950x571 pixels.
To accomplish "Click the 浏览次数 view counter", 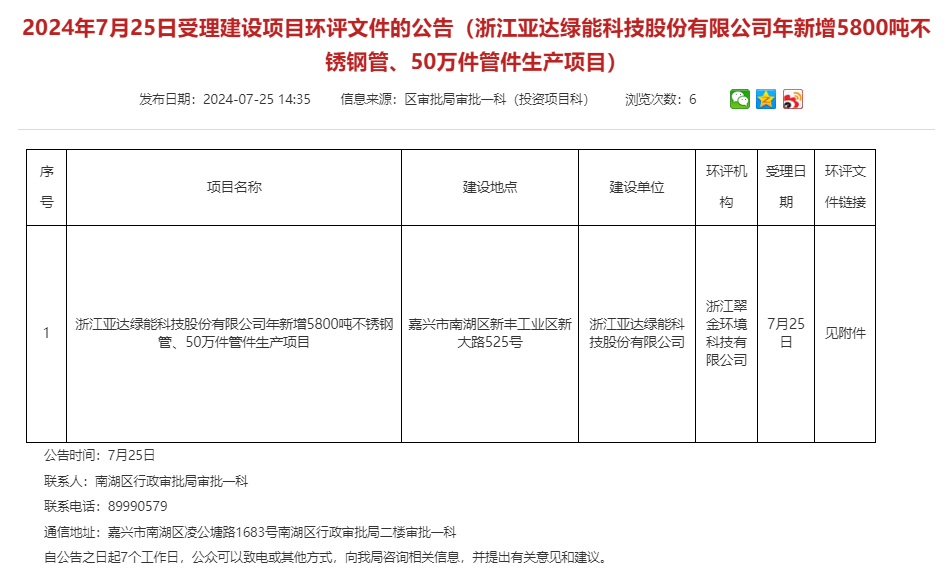I will pos(660,99).
